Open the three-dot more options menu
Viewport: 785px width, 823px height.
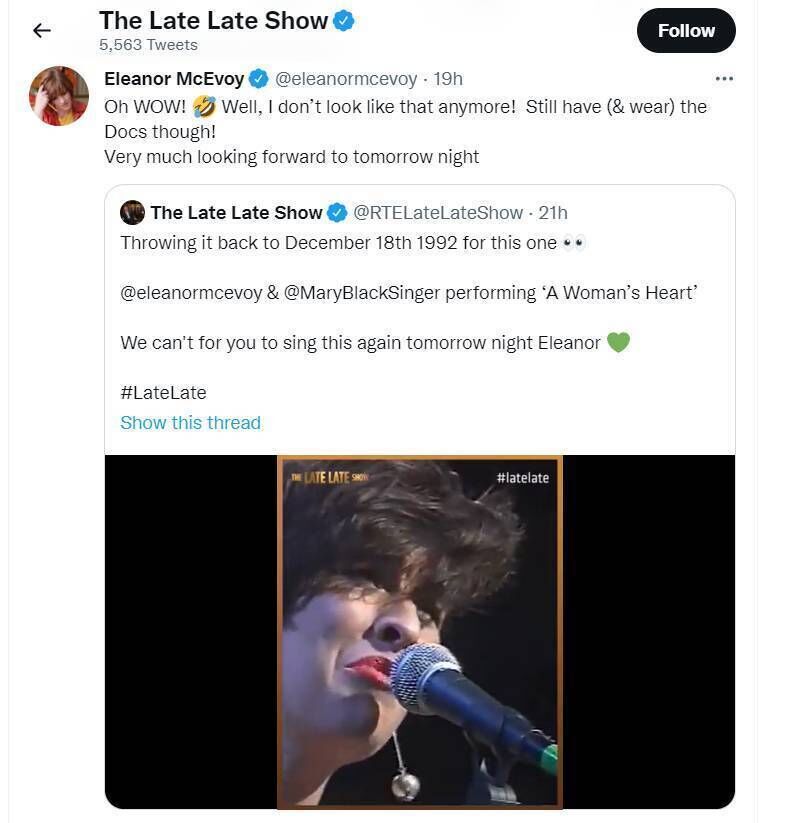pyautogui.click(x=724, y=79)
